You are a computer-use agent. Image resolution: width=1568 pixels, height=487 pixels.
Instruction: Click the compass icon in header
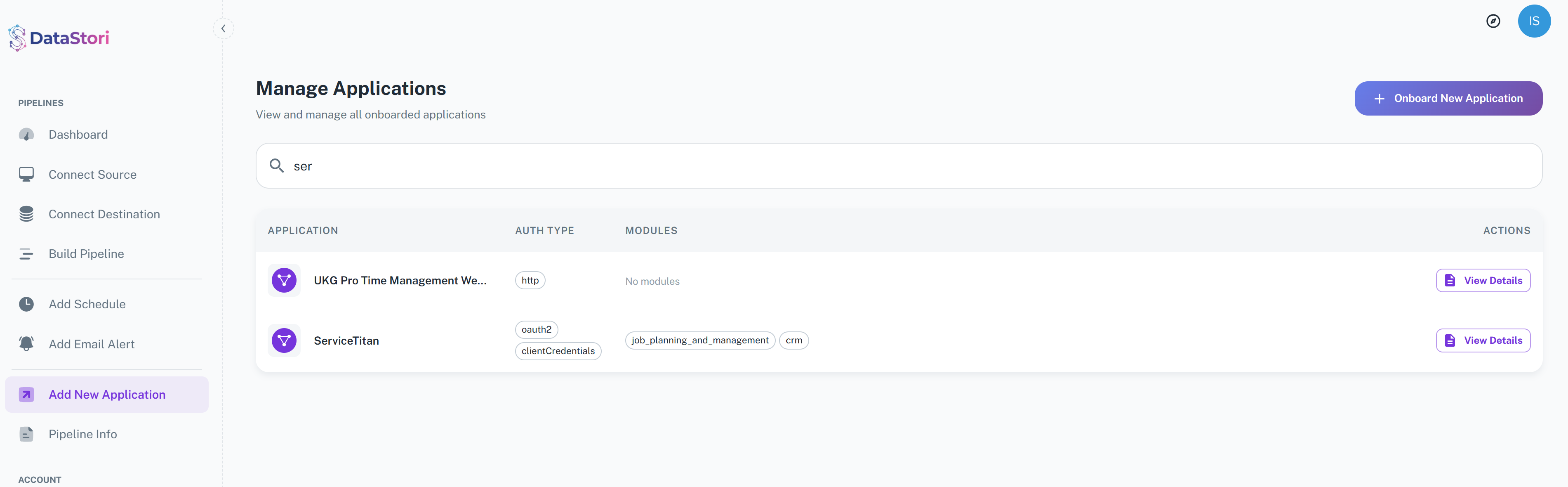[1493, 21]
